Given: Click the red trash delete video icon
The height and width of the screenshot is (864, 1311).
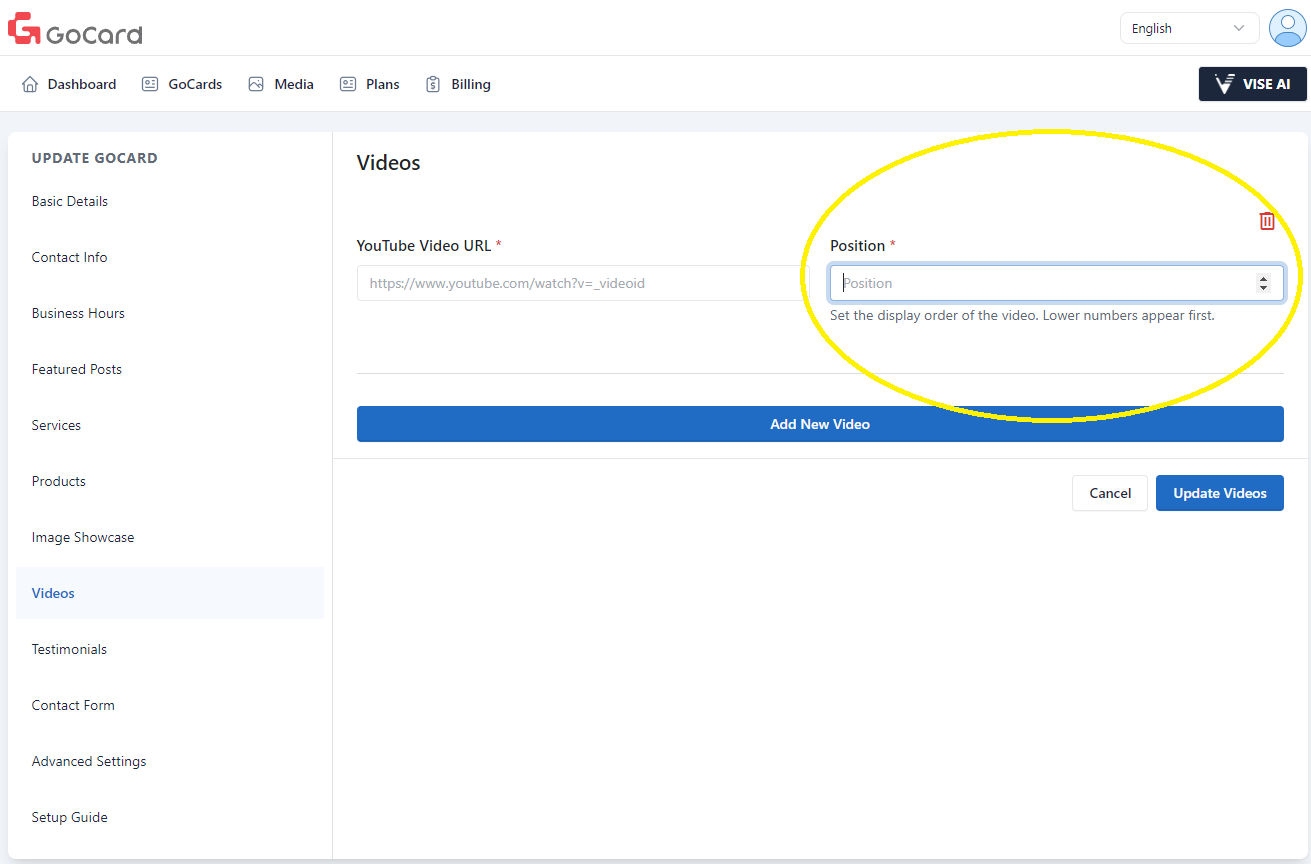Looking at the screenshot, I should (1267, 221).
